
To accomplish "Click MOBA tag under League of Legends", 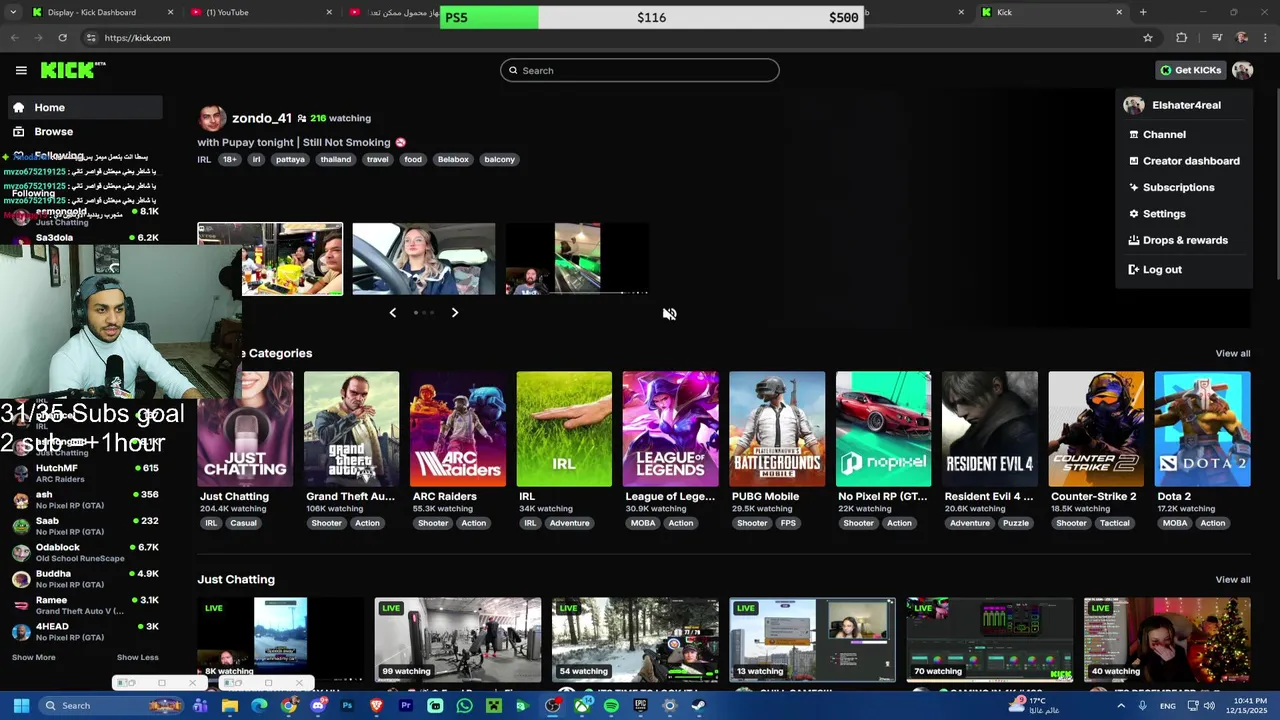I will click(x=643, y=523).
